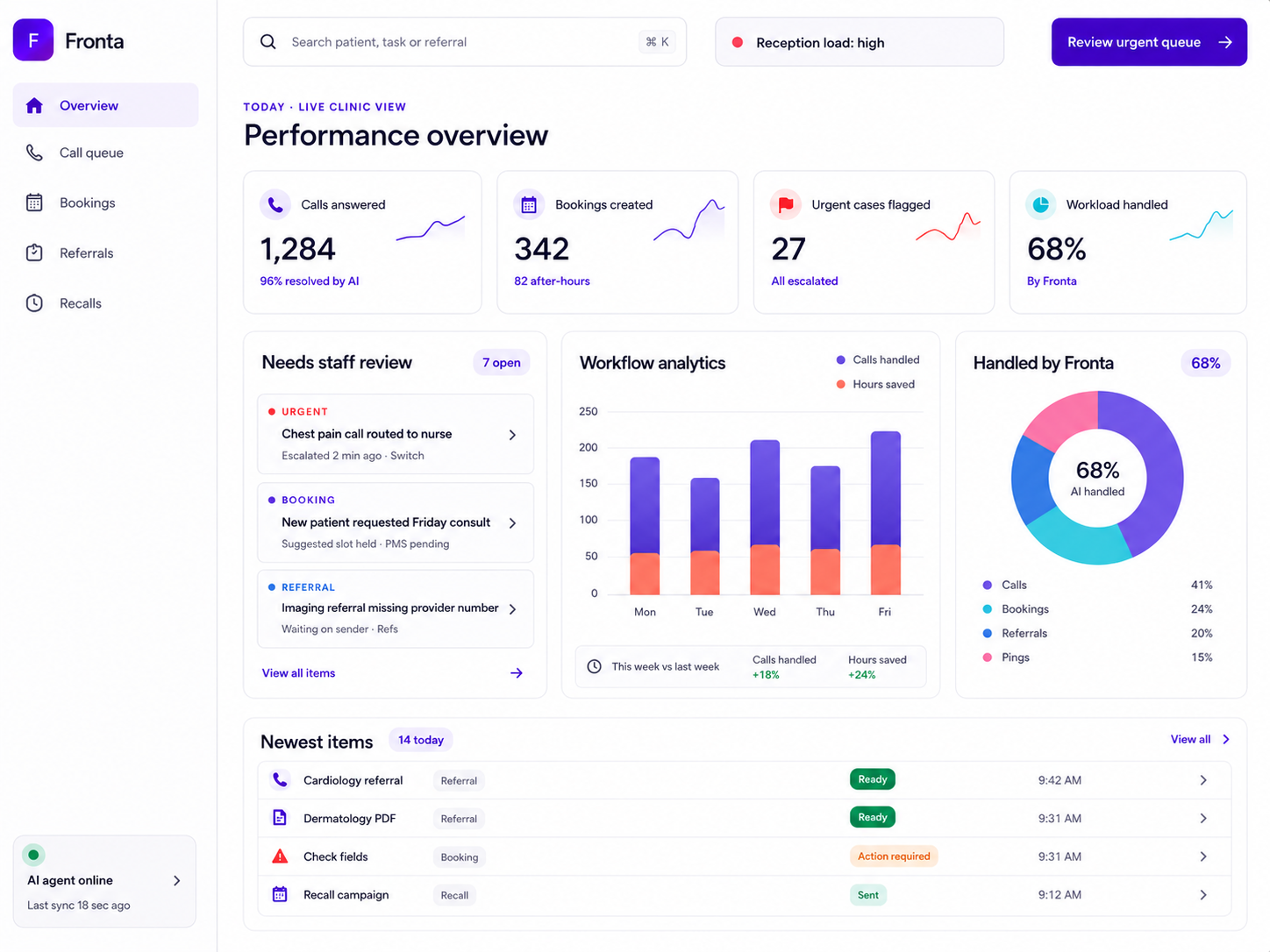This screenshot has width=1270, height=952.
Task: Expand the Imaging referral item chevron
Action: tap(513, 609)
